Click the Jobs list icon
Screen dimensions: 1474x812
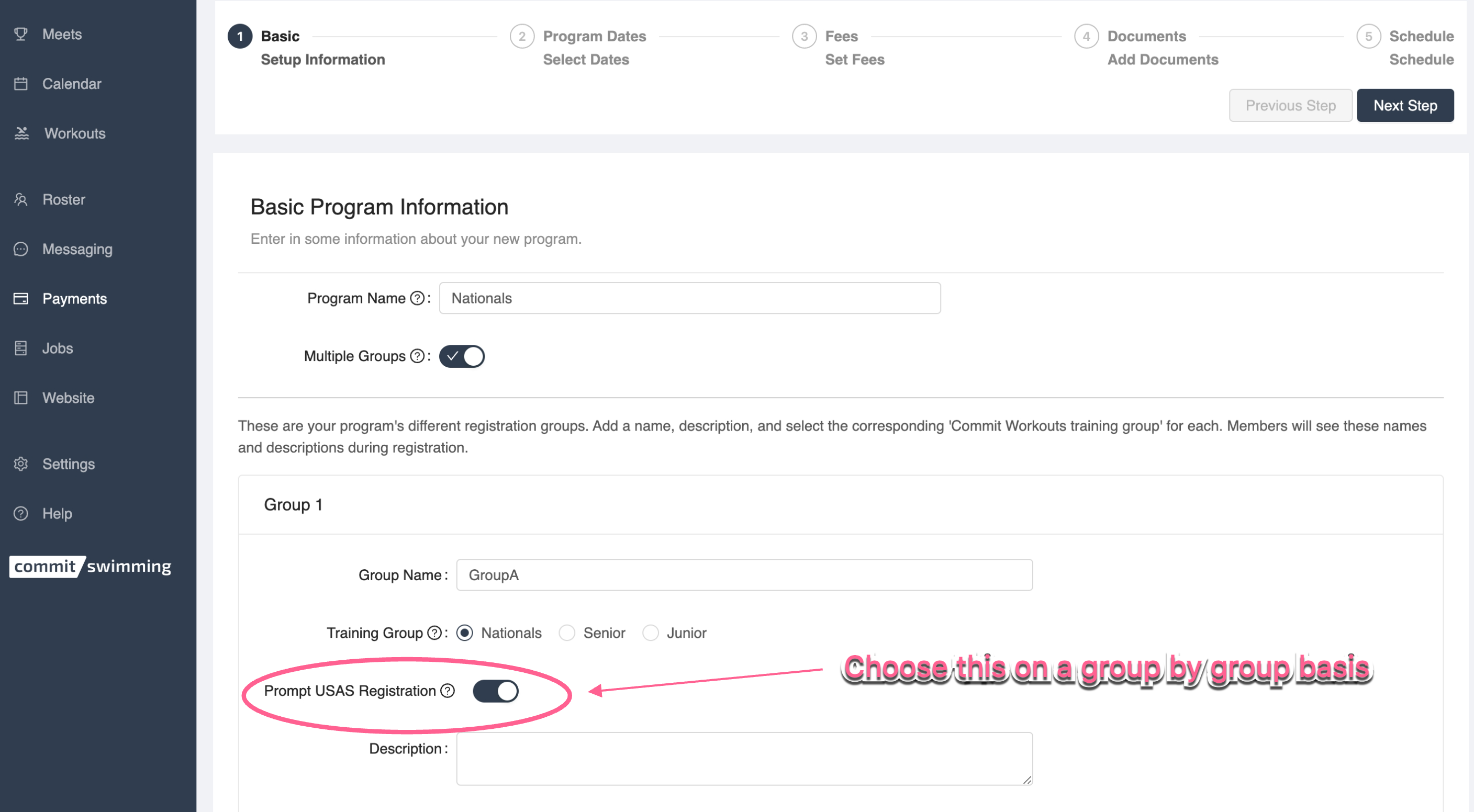click(21, 348)
